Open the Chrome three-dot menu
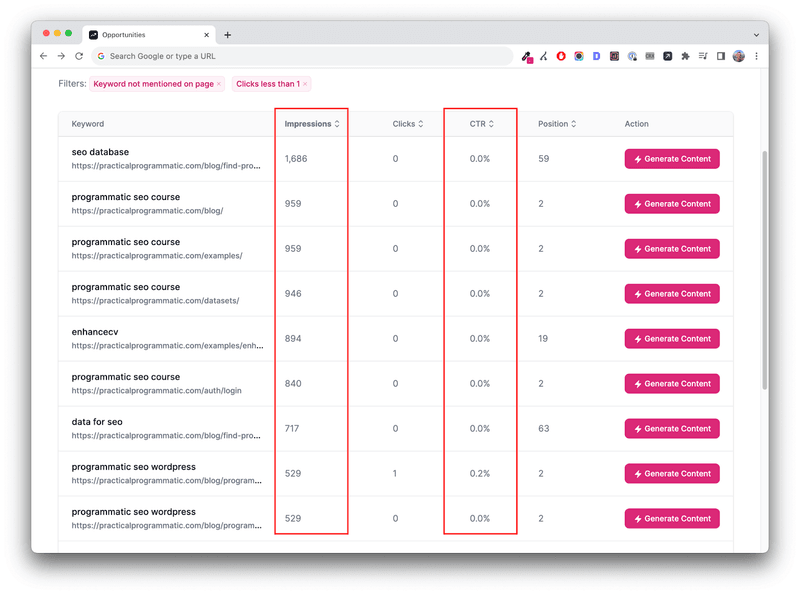Viewport: 800px width, 594px height. (x=756, y=56)
